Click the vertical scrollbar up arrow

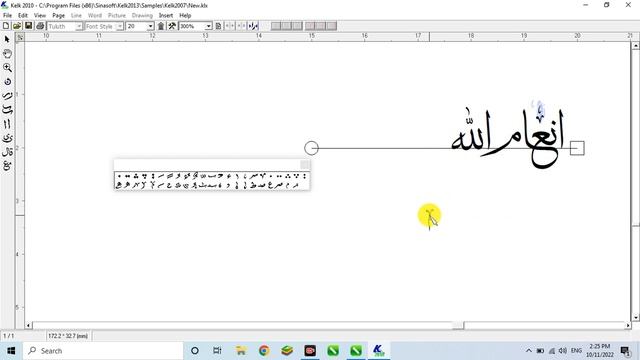pyautogui.click(x=636, y=46)
